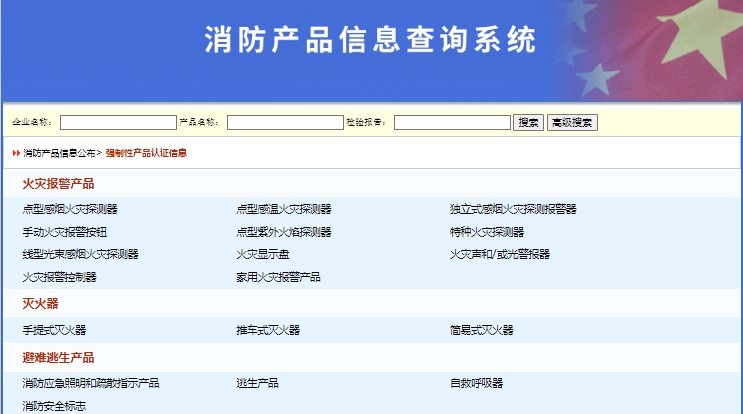Click the 检验报告 input field
Viewport: 743px width, 414px height.
click(x=452, y=123)
